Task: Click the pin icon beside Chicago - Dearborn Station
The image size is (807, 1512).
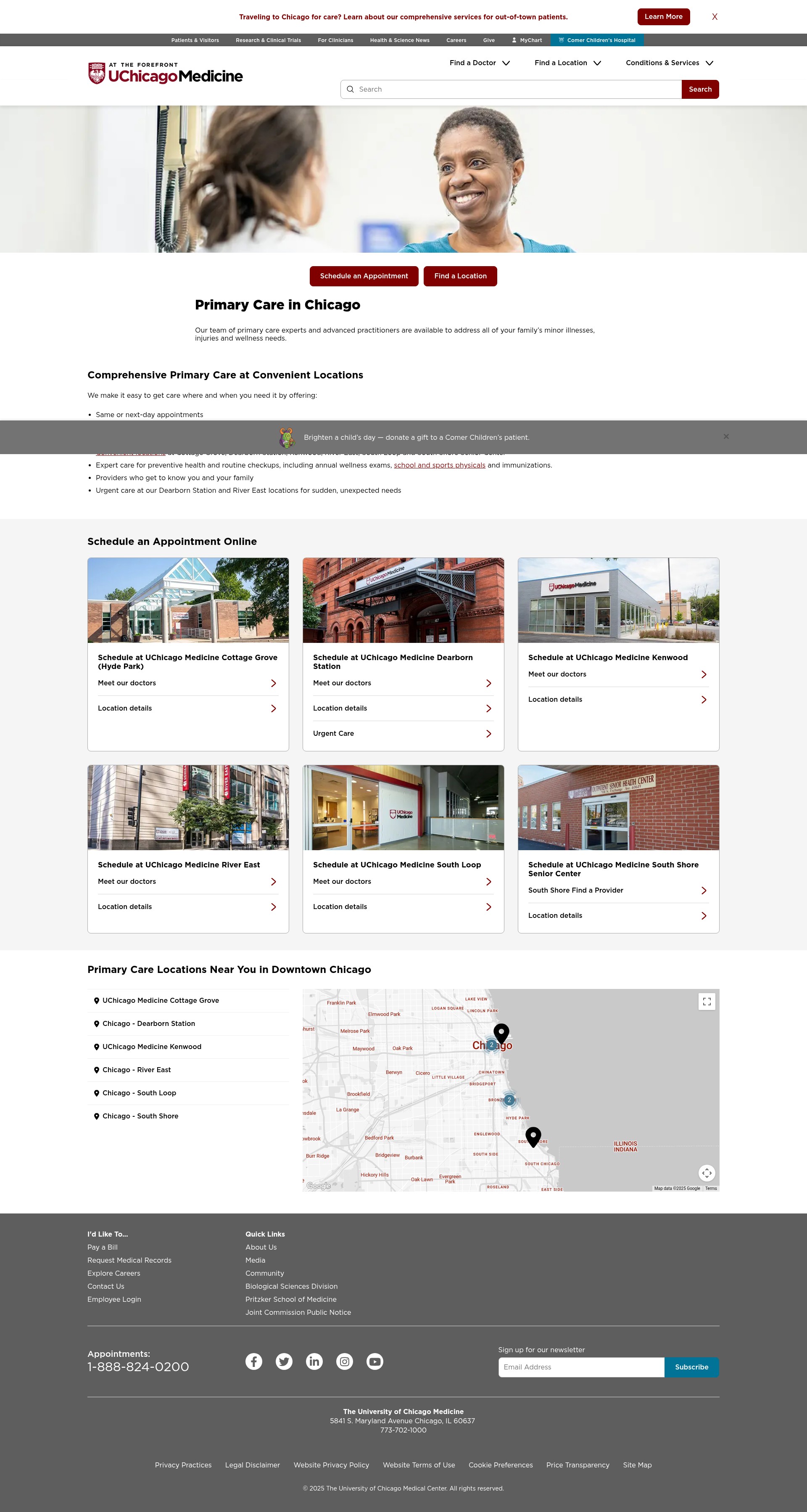Action: (96, 1024)
